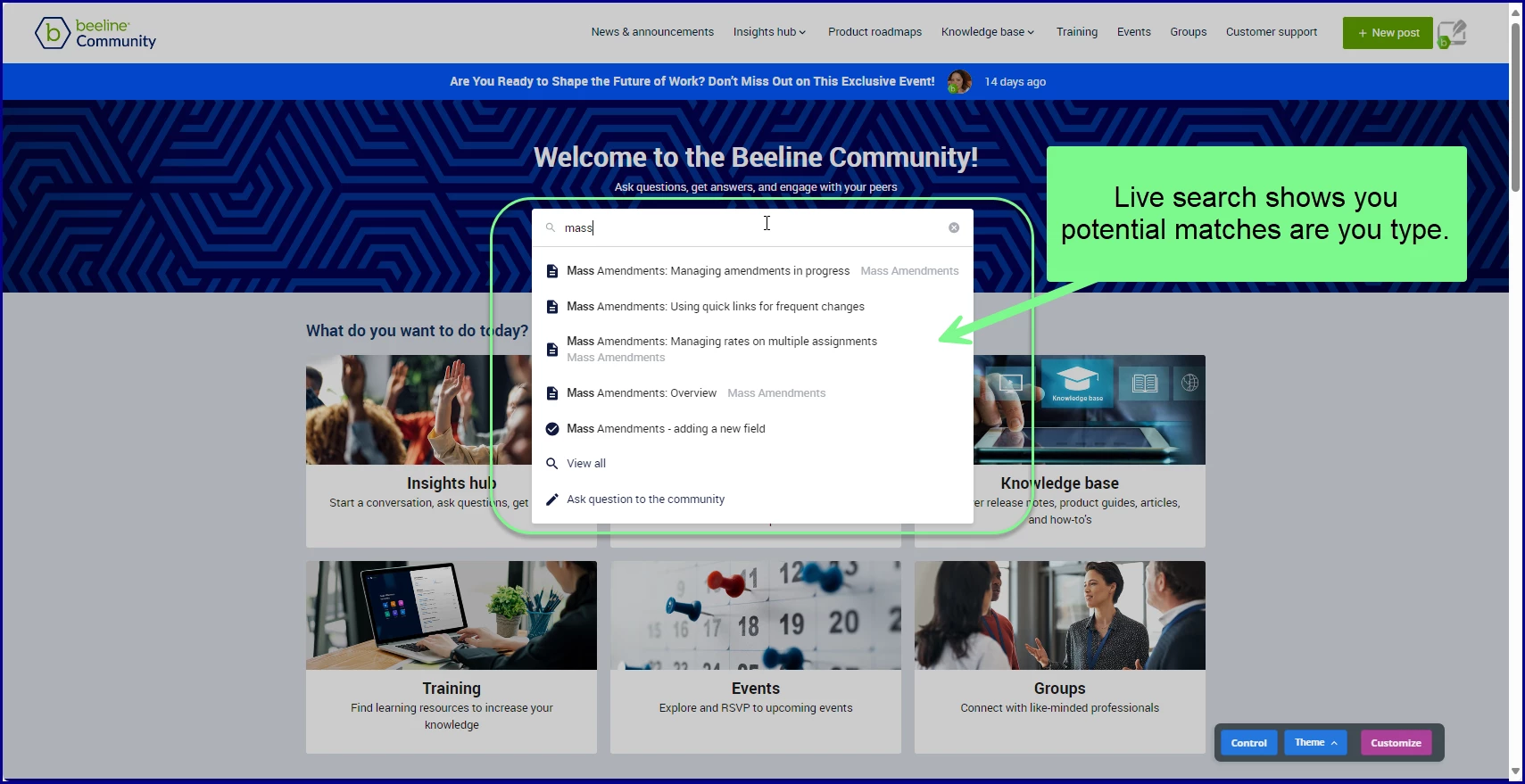Viewport: 1525px width, 784px height.
Task: Click the scrollbar up arrow
Action: pos(1515,12)
